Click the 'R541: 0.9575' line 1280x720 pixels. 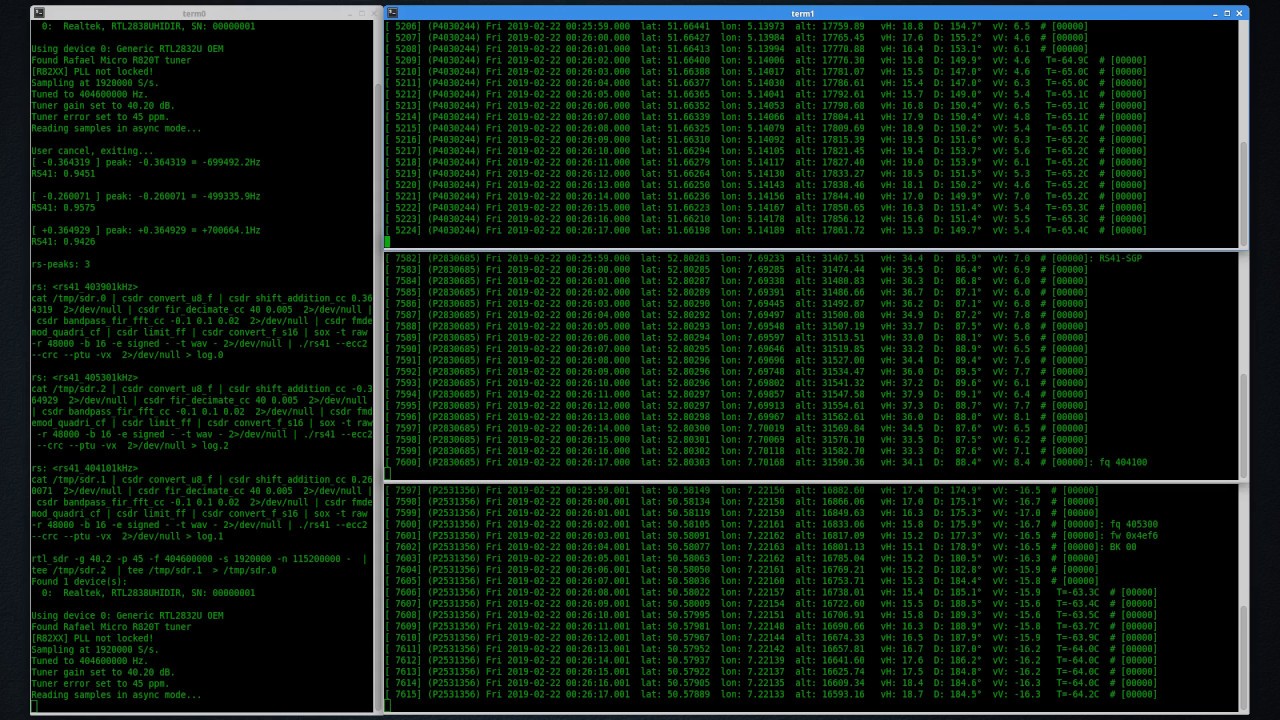pyautogui.click(x=63, y=207)
